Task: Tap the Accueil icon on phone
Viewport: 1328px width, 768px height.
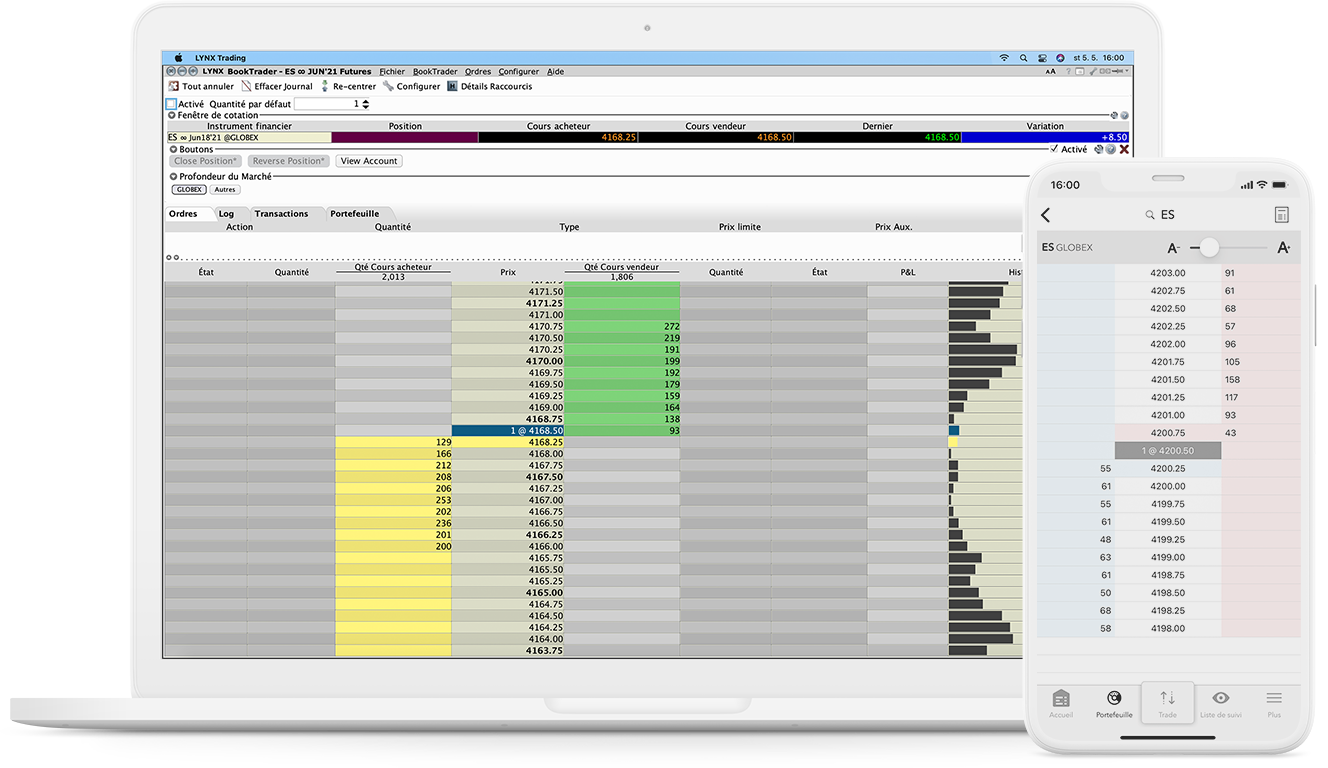Action: click(1061, 698)
